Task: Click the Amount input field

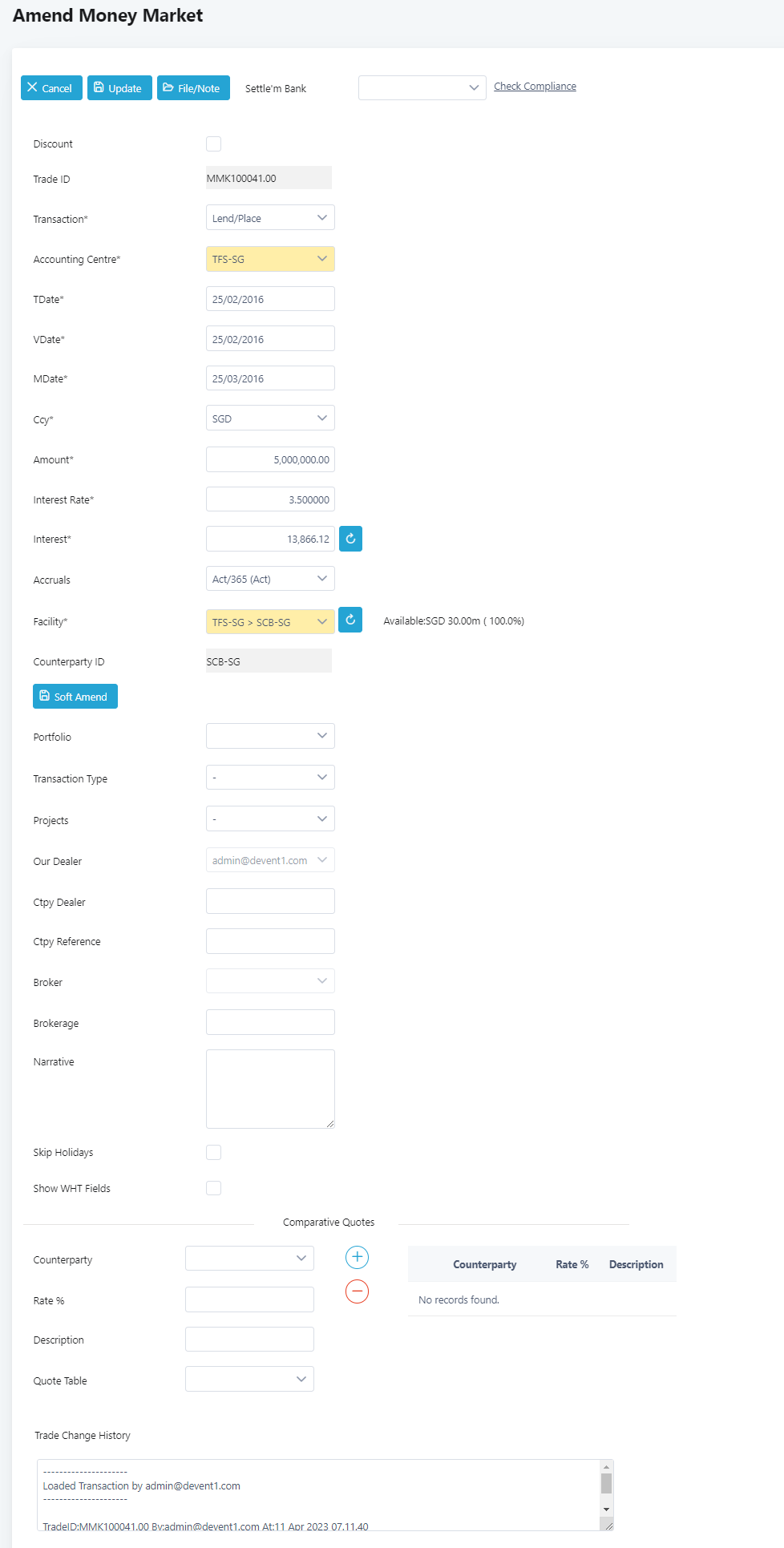Action: click(x=270, y=459)
